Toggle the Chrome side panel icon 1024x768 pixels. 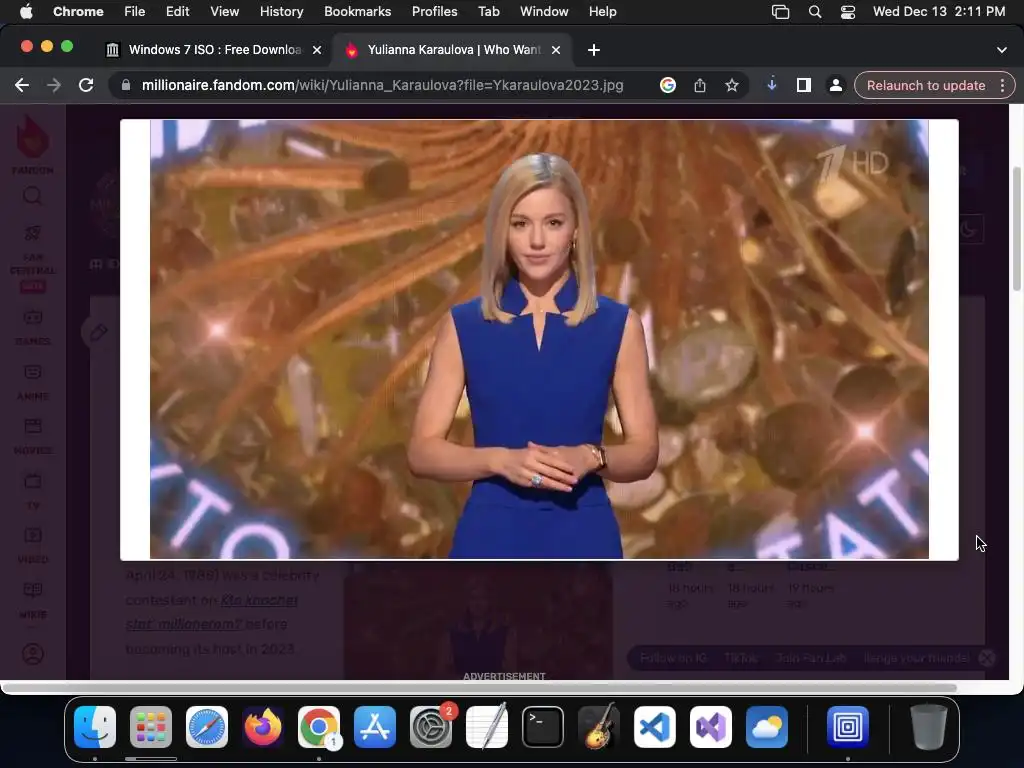coord(803,85)
